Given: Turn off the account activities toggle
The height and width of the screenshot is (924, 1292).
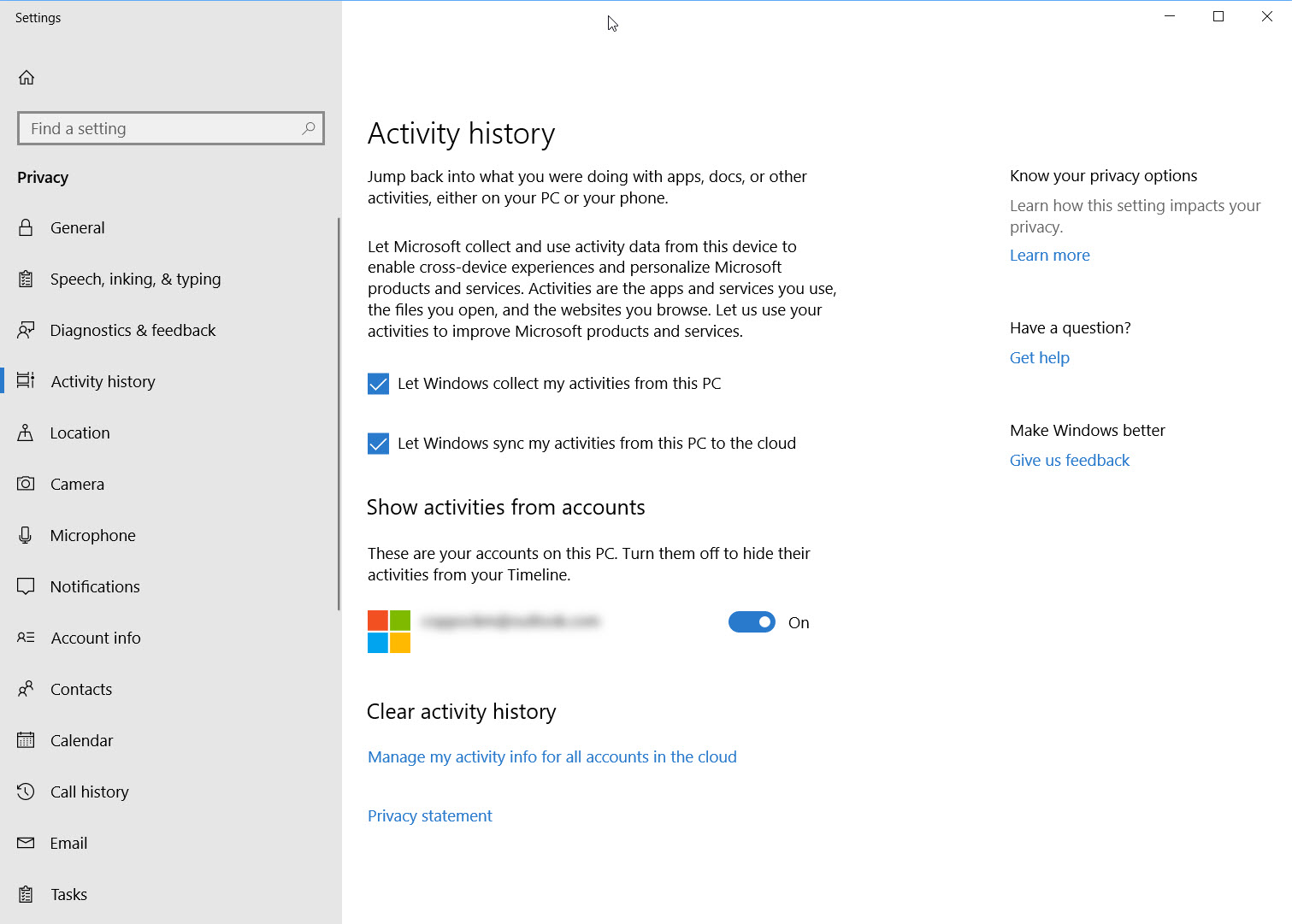Looking at the screenshot, I should [x=752, y=622].
